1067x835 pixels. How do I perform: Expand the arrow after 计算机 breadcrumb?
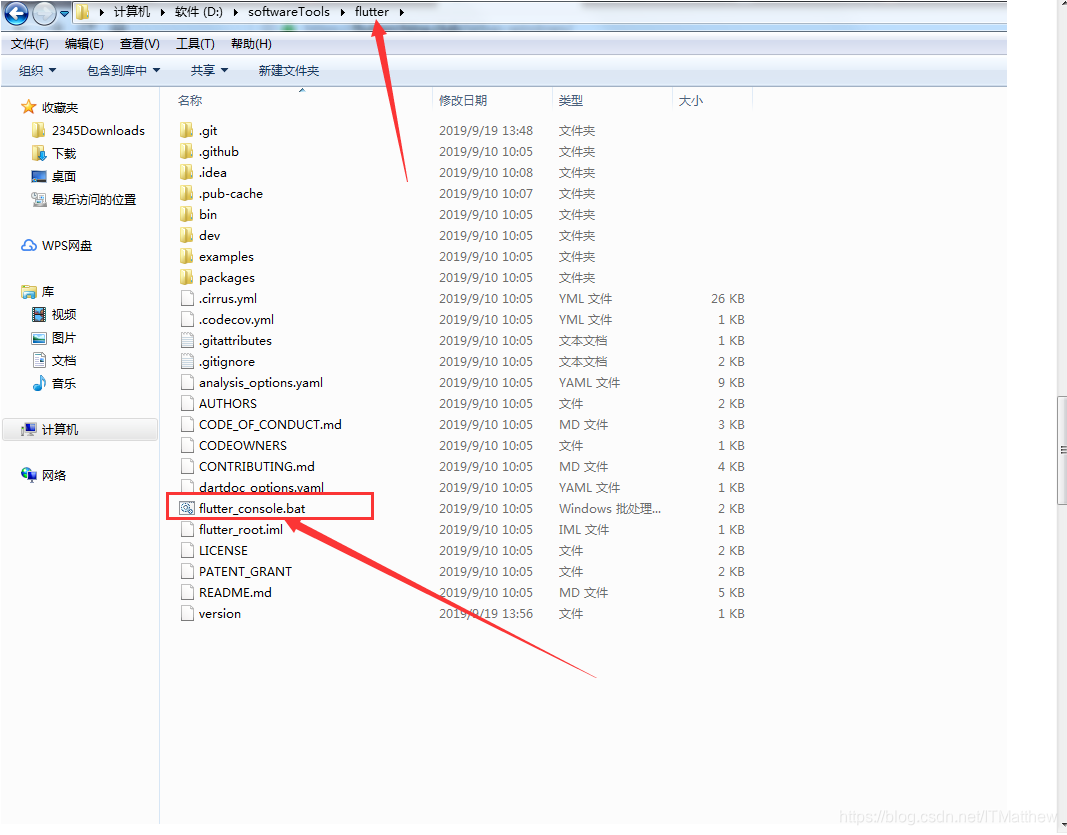pos(163,12)
